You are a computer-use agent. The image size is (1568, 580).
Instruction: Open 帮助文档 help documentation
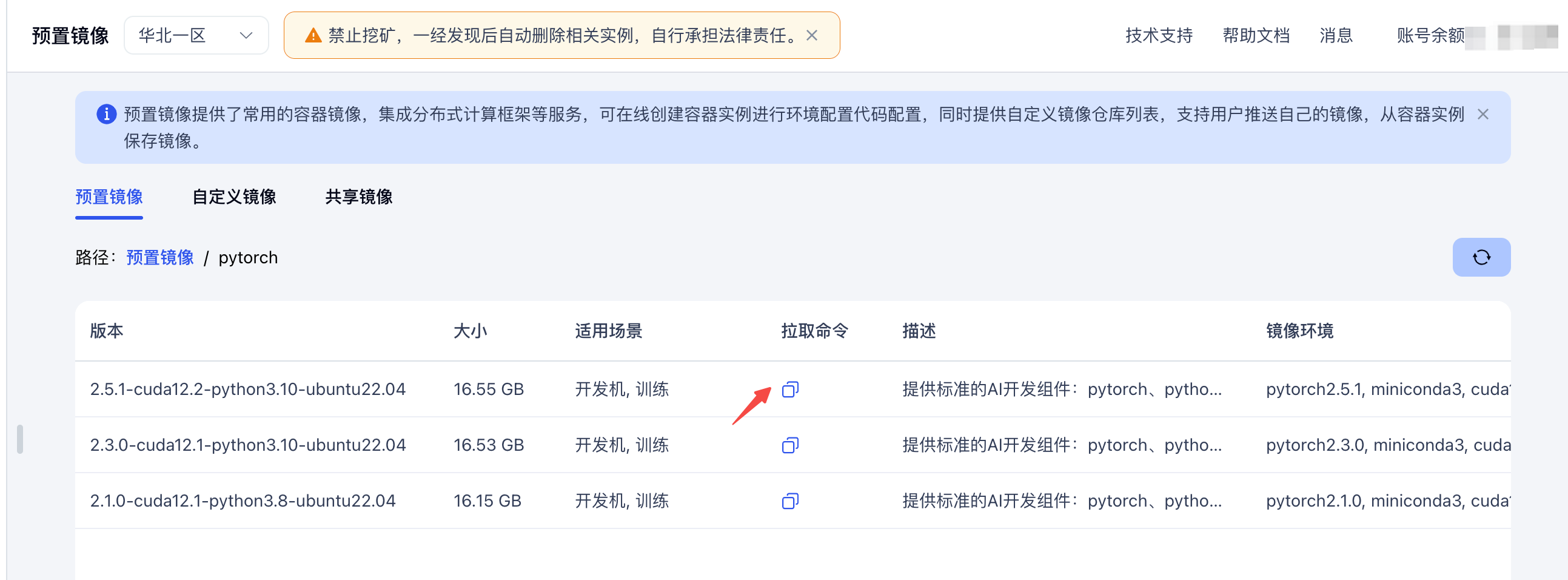1256,35
